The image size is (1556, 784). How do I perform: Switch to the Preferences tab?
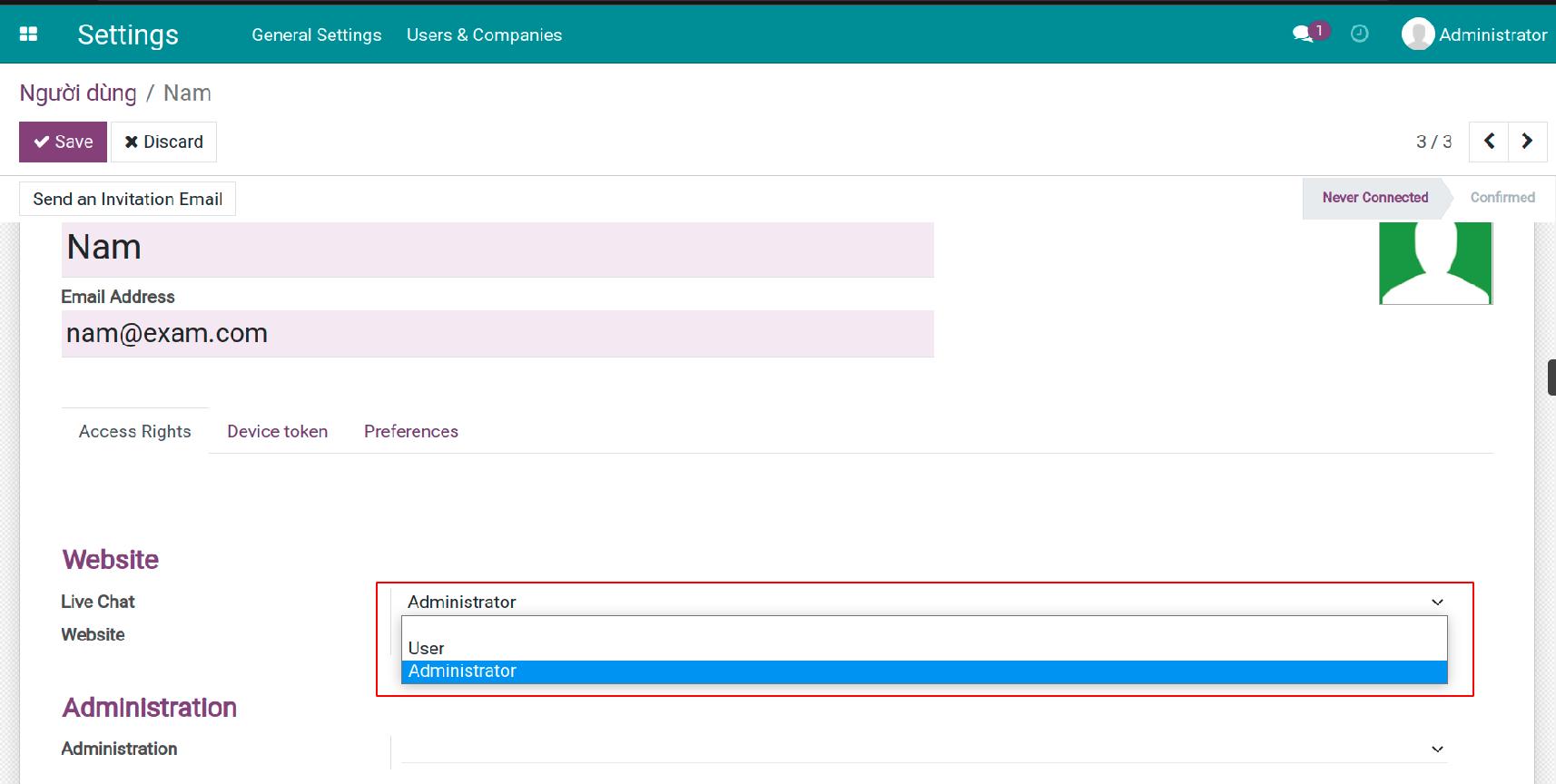[411, 431]
